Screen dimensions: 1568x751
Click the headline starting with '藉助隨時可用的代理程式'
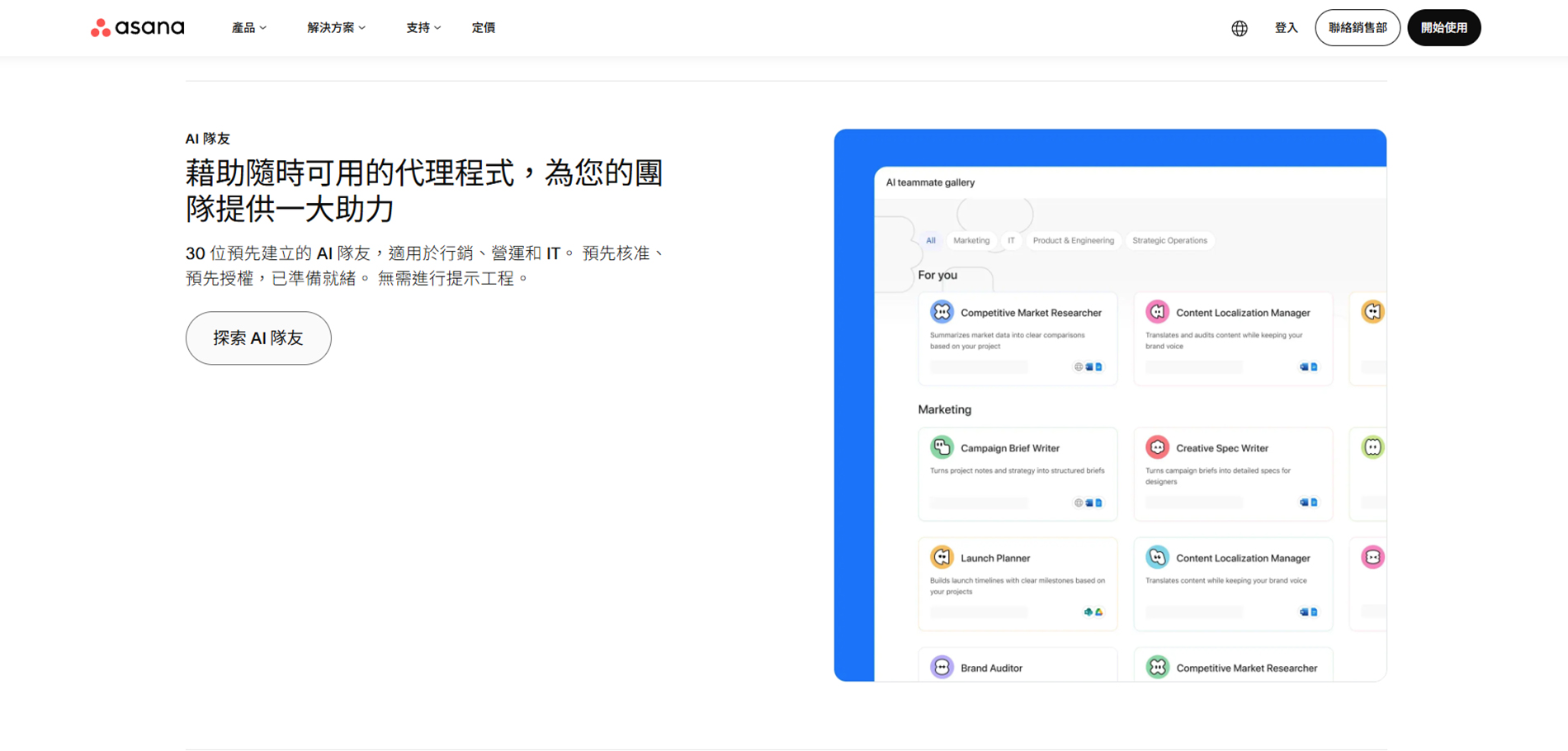[424, 191]
